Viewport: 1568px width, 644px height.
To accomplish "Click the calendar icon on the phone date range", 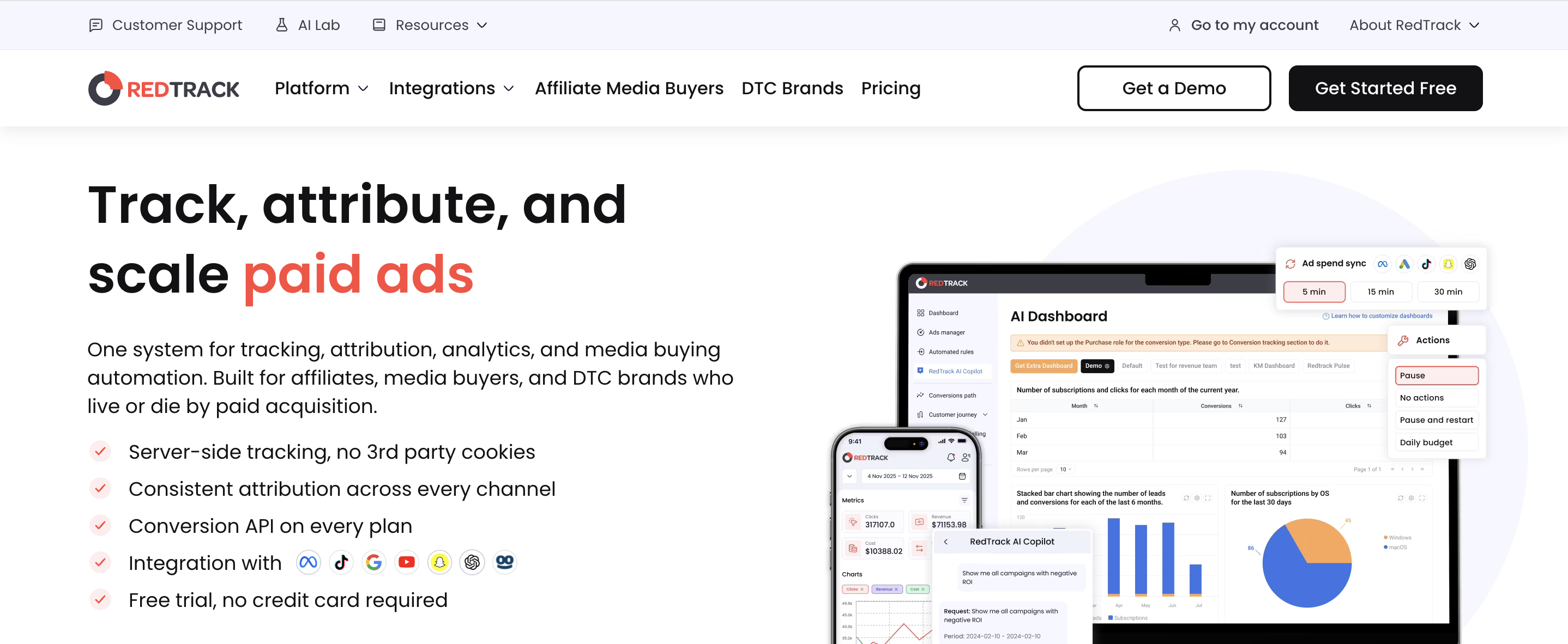I will point(962,476).
